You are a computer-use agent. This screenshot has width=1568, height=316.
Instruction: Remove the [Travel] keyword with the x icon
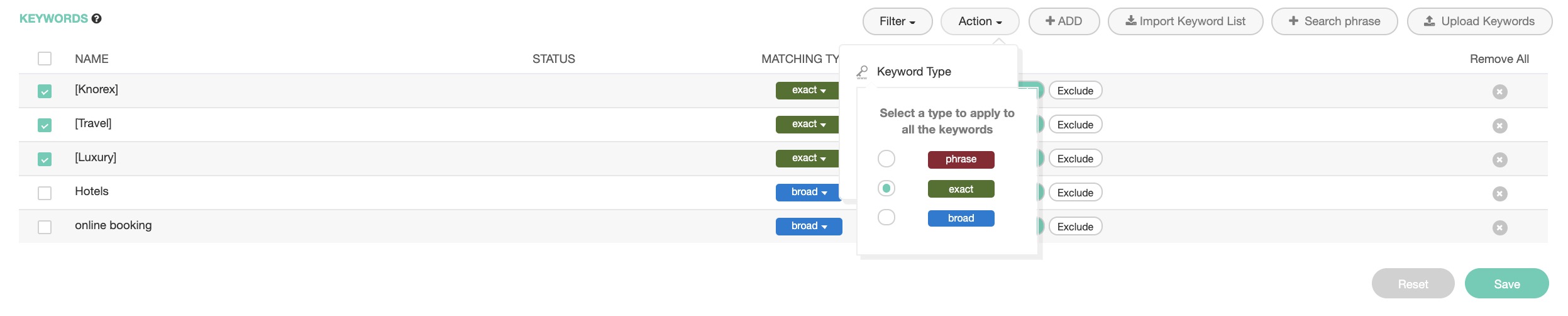(x=1499, y=126)
